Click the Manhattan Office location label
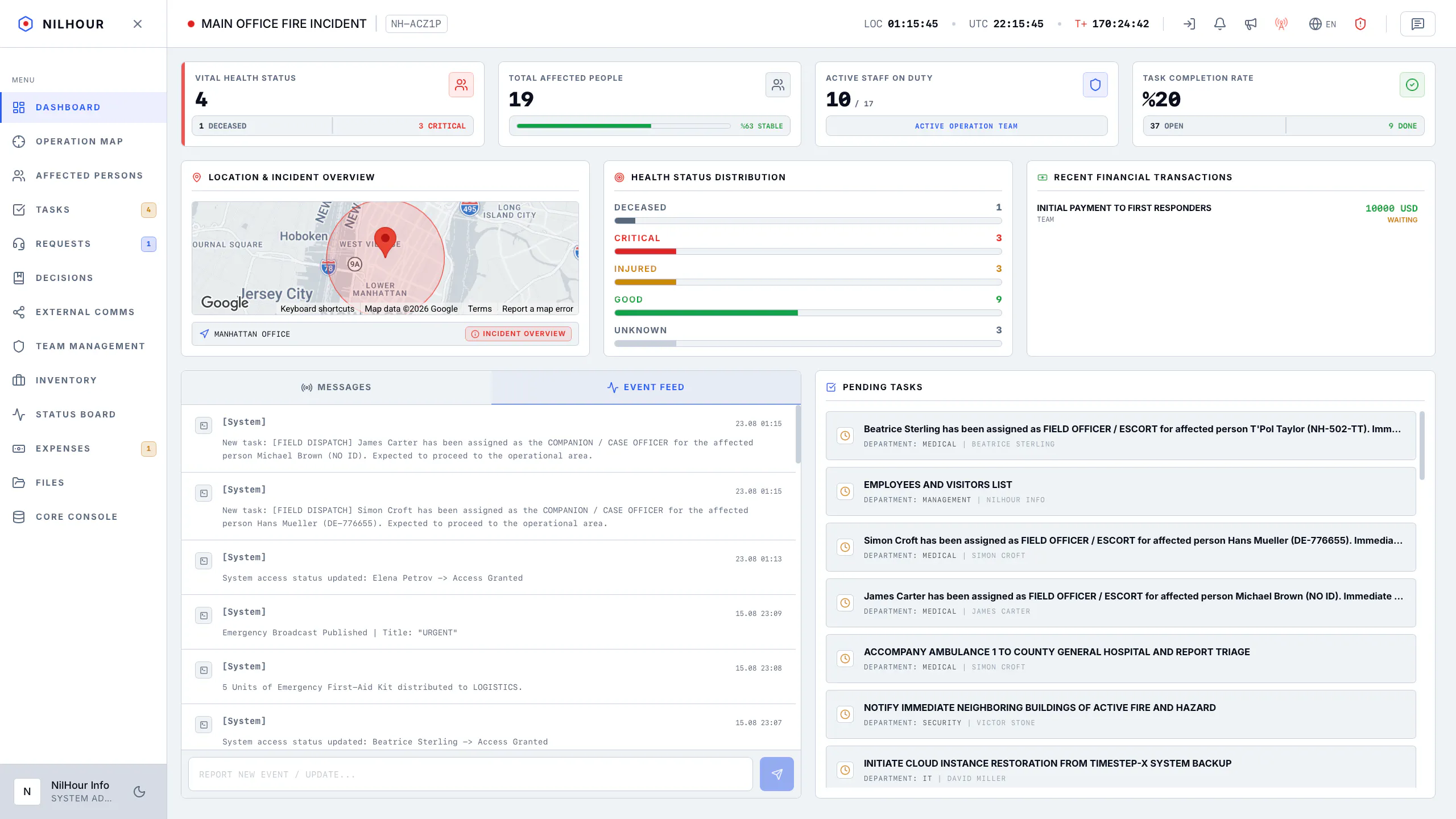Image resolution: width=1456 pixels, height=819 pixels. (252, 334)
